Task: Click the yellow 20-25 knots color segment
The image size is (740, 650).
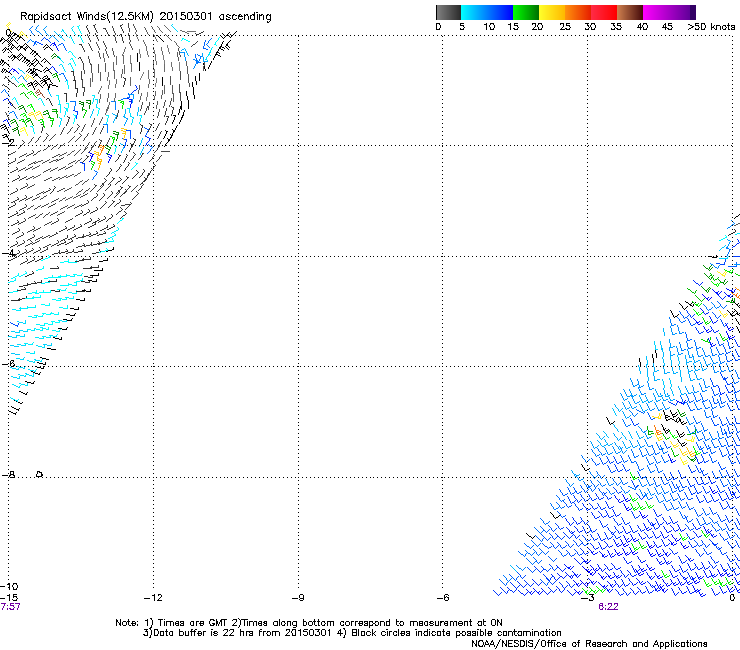Action: click(552, 12)
